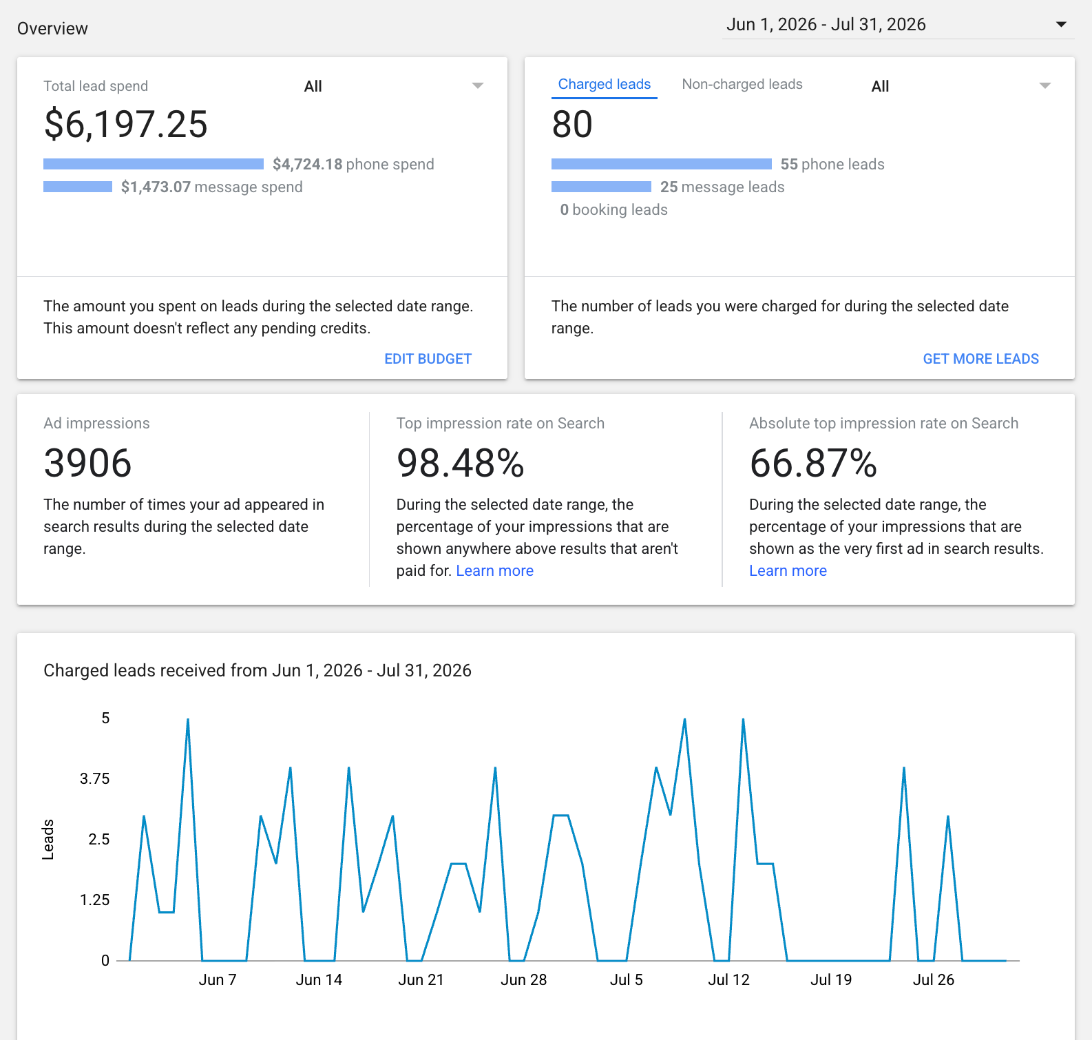Click the chart title 'Charged leads received from'
Image resolution: width=1092 pixels, height=1040 pixels.
pyautogui.click(x=257, y=670)
